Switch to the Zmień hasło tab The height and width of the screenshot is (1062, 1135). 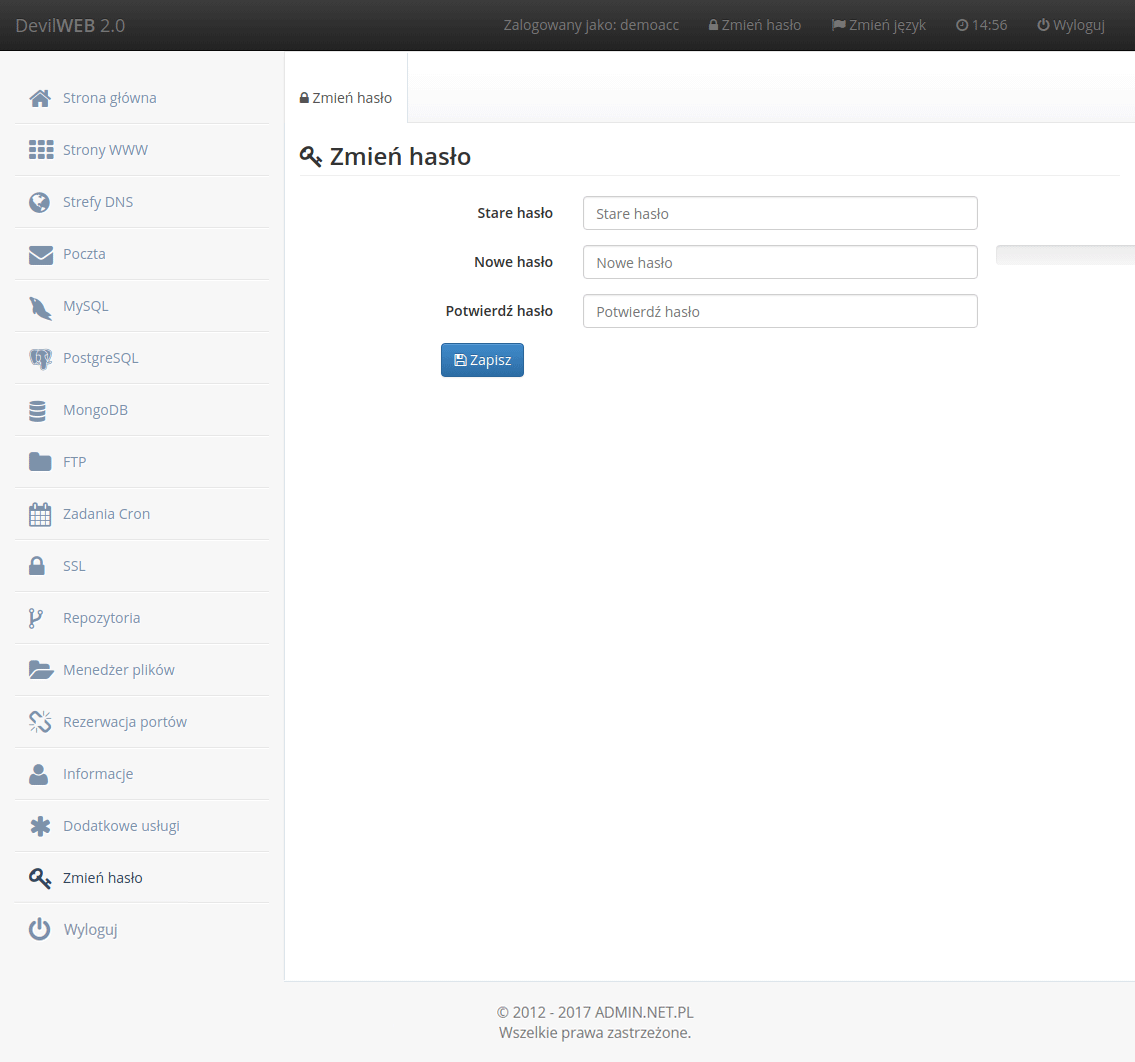point(346,98)
